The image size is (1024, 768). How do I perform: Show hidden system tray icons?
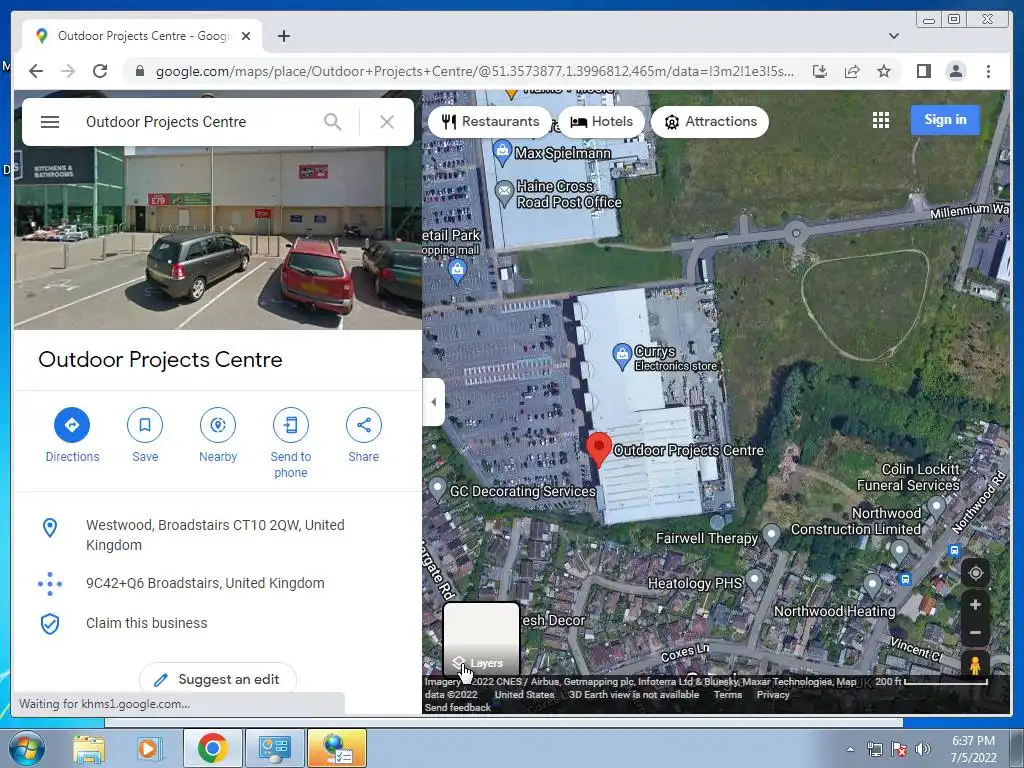coord(850,749)
